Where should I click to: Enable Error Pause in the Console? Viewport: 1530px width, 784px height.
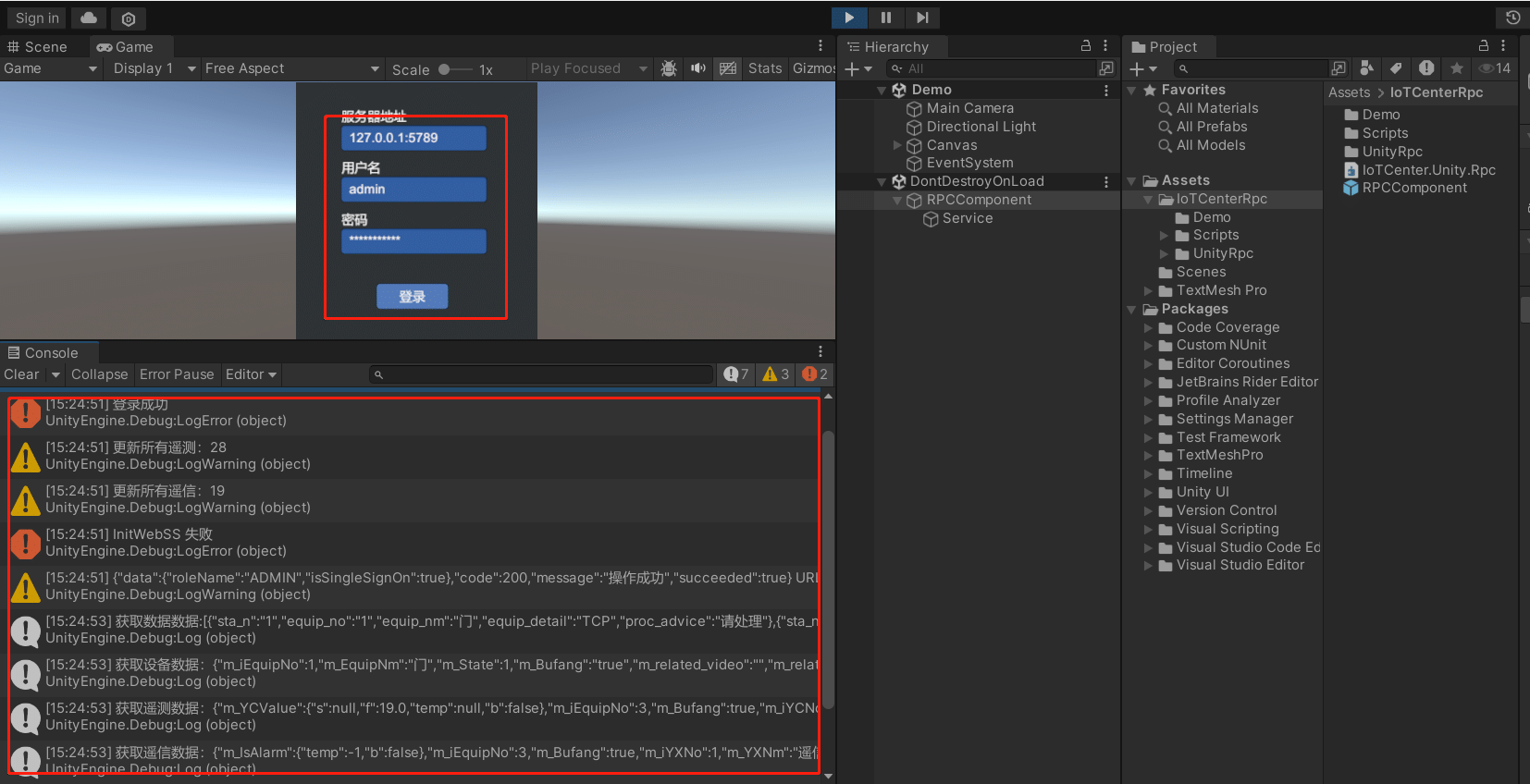pyautogui.click(x=177, y=374)
